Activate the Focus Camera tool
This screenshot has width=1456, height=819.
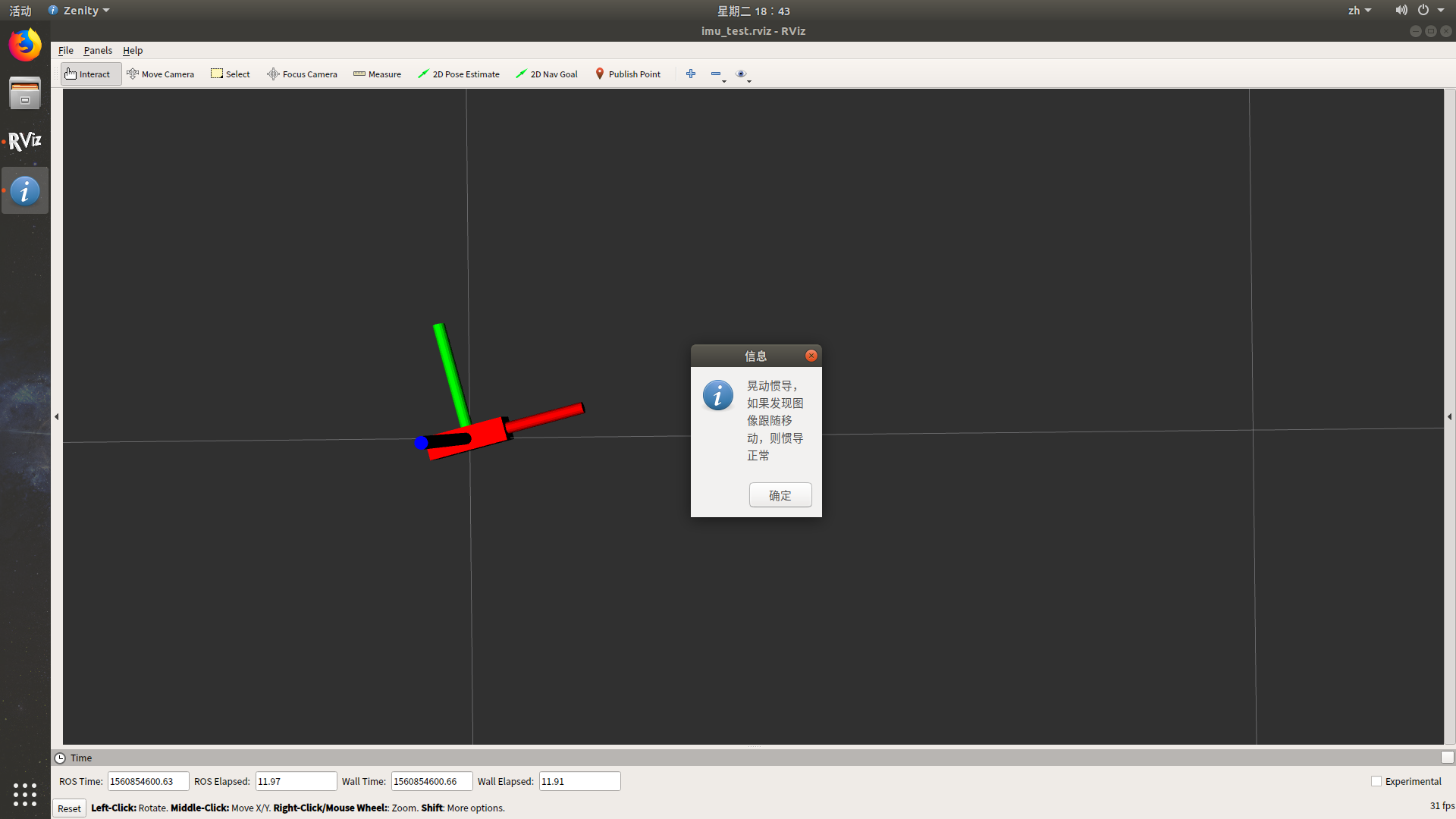(x=302, y=74)
